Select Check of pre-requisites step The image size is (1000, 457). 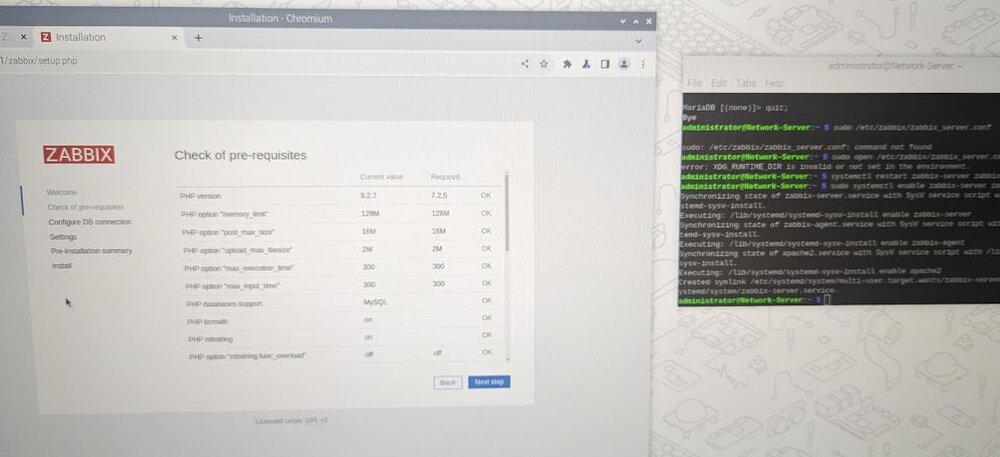click(x=85, y=207)
